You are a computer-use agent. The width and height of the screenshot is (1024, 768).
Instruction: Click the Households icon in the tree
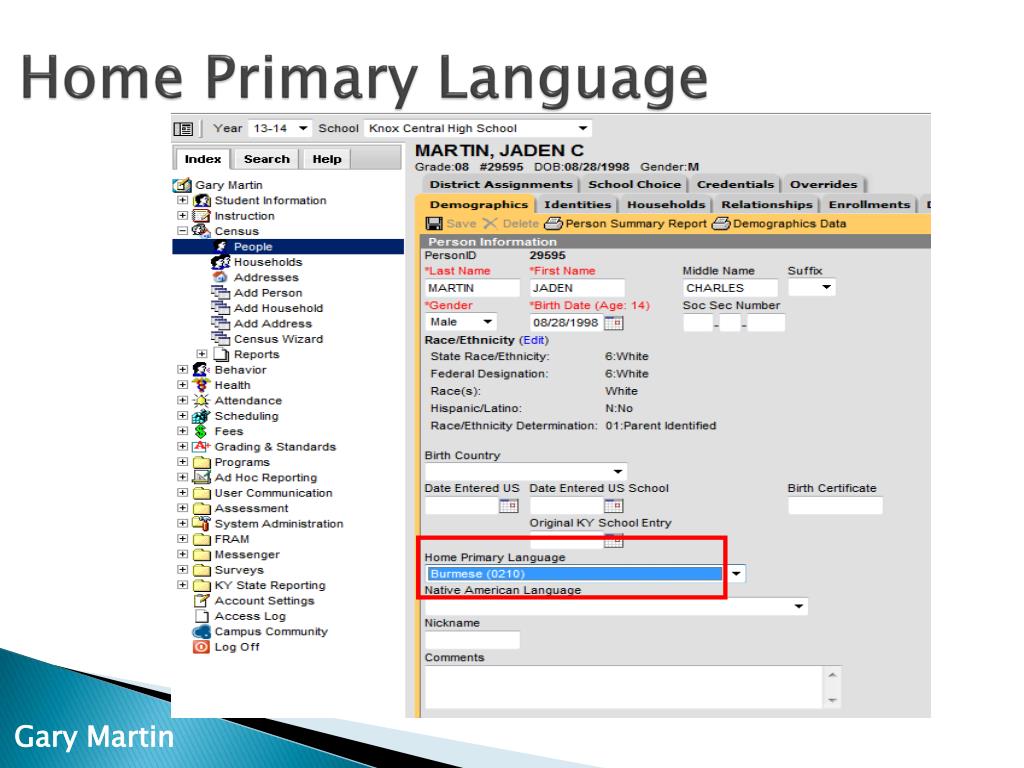tap(221, 262)
